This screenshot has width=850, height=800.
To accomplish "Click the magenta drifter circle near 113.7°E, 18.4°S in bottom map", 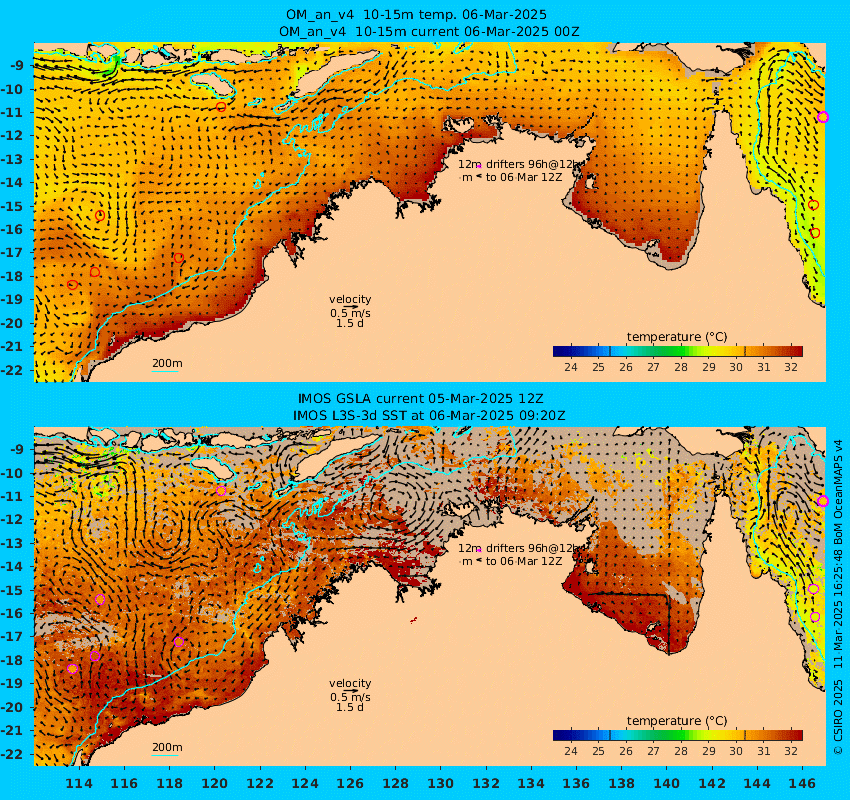I will (73, 669).
